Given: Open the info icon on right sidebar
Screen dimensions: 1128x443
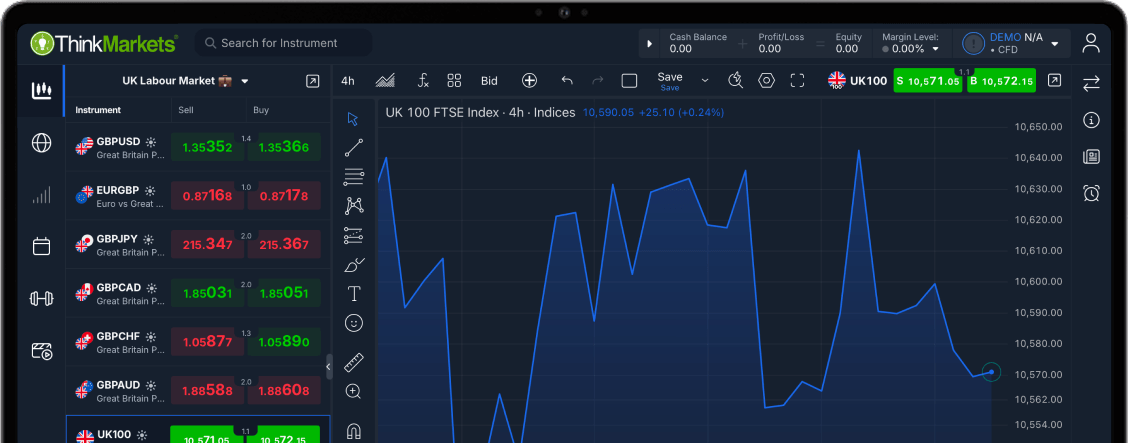Looking at the screenshot, I should click(1091, 120).
